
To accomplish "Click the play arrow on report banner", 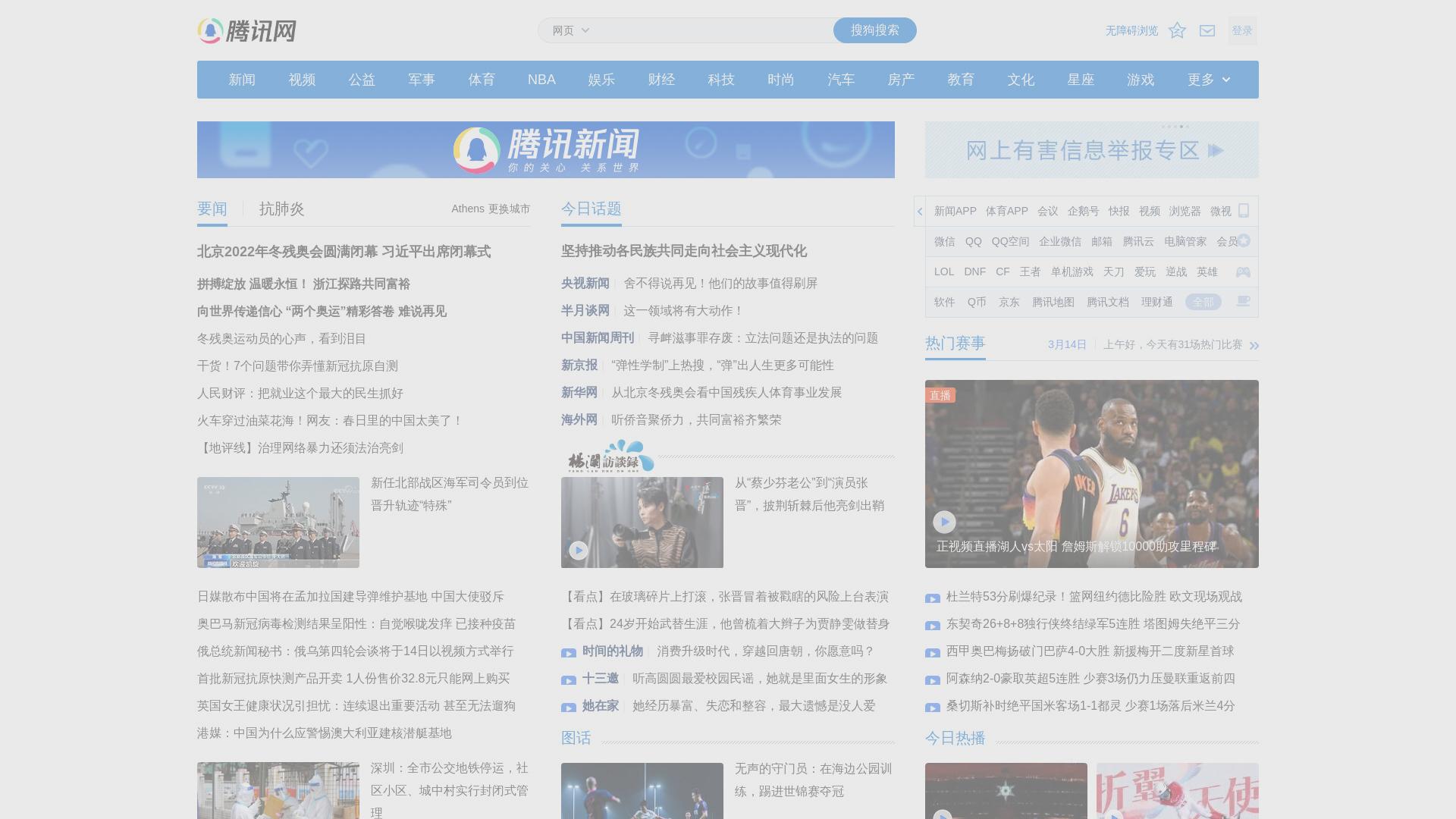I will 1216,150.
